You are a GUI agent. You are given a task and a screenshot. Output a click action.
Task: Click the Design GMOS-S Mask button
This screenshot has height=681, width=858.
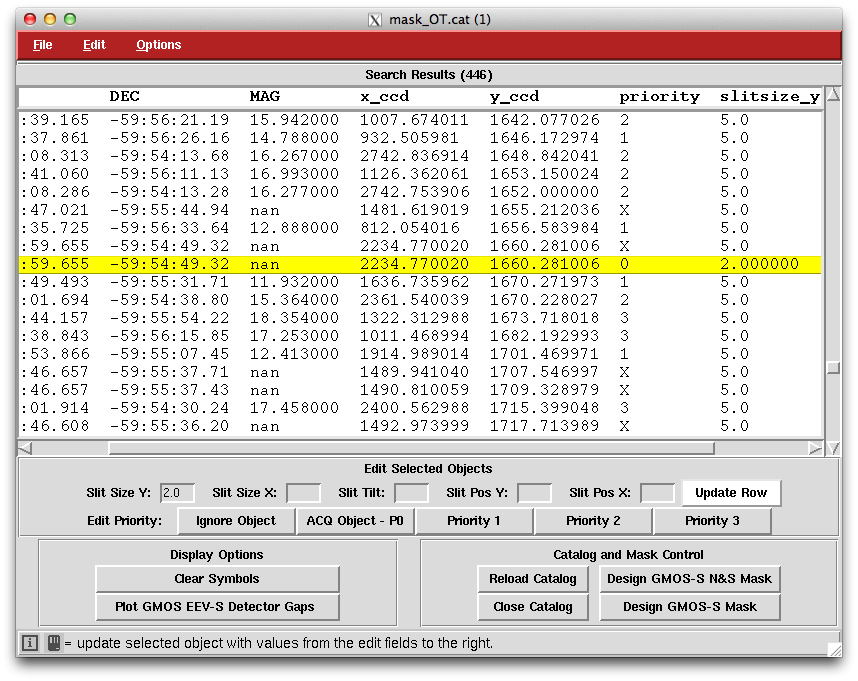click(x=689, y=607)
